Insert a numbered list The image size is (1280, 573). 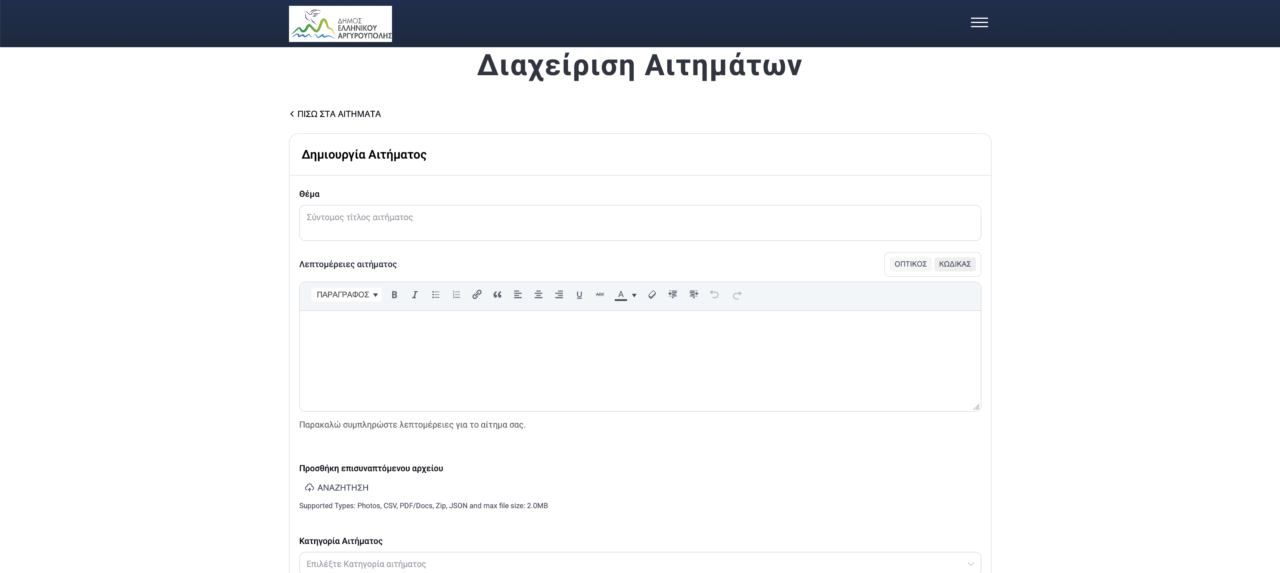(456, 295)
